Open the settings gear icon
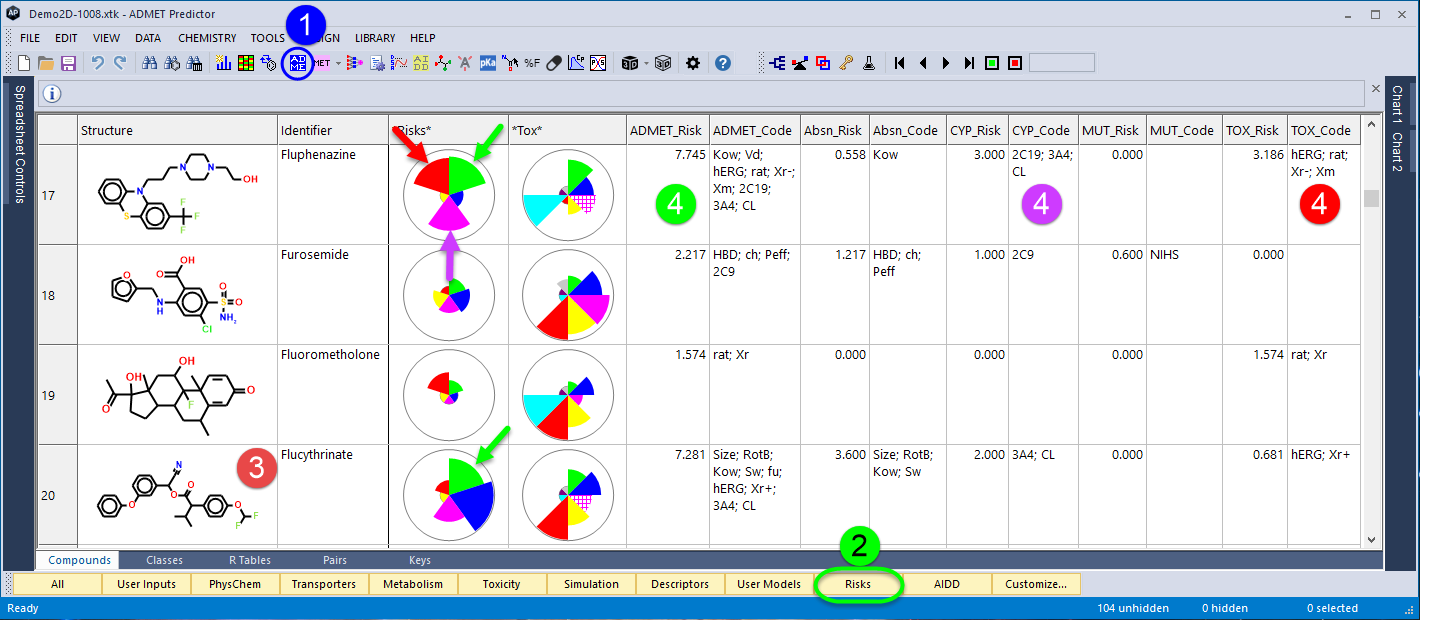The width and height of the screenshot is (1429, 620). click(x=693, y=63)
